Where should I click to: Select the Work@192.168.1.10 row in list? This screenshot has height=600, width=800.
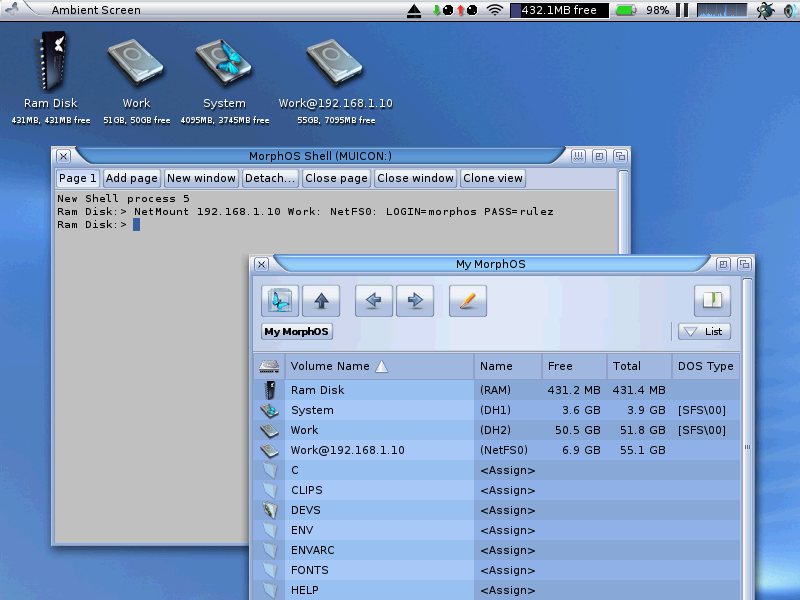pyautogui.click(x=496, y=450)
